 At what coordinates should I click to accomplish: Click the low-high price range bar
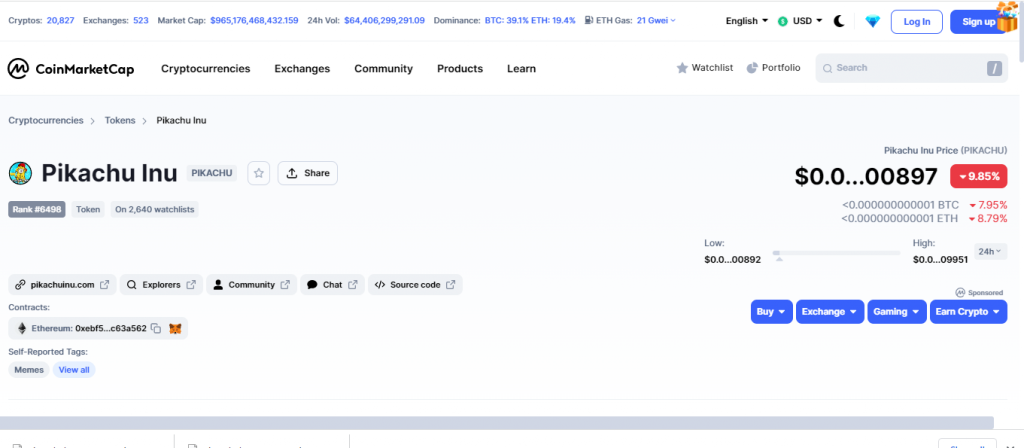click(x=837, y=253)
